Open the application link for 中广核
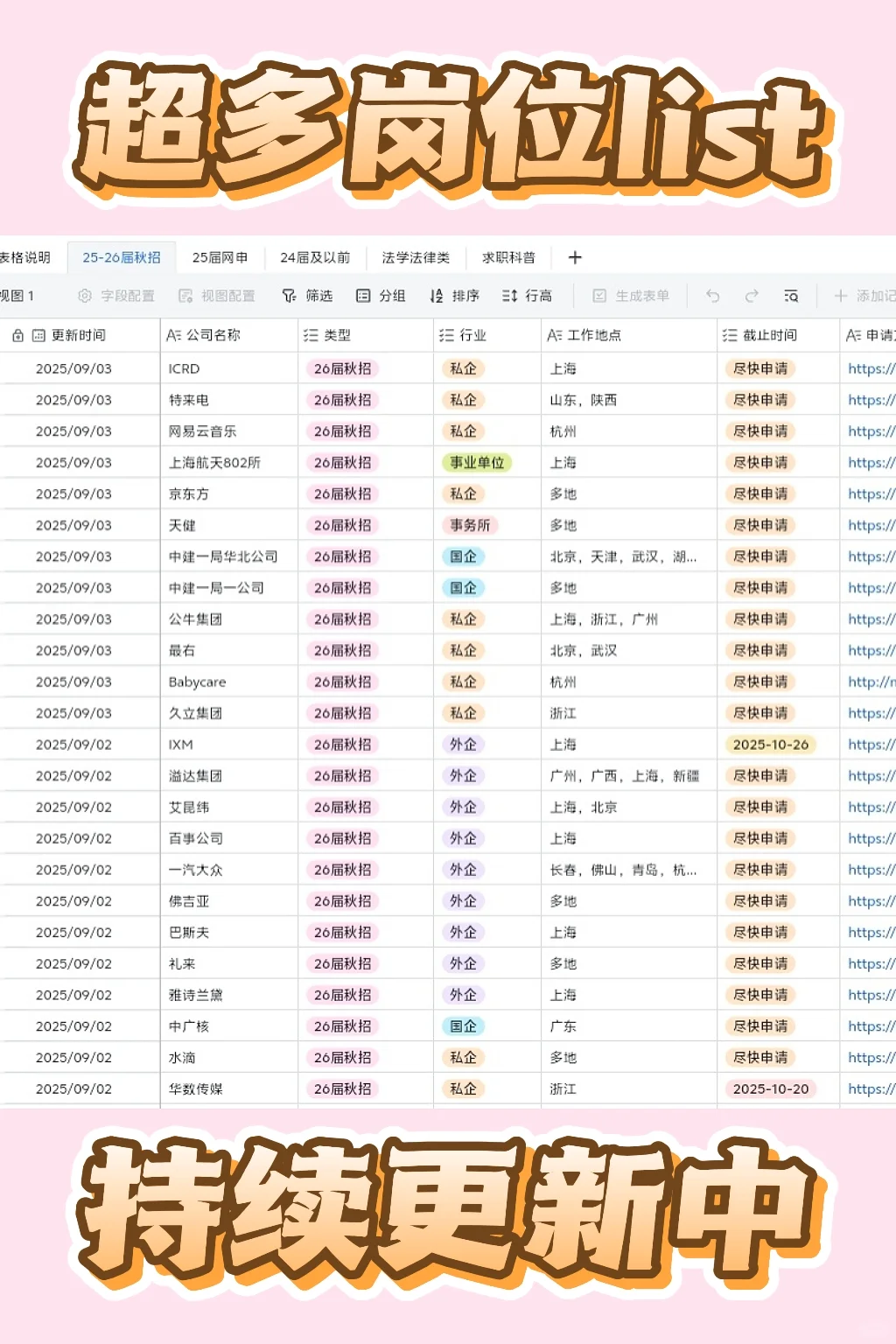896x1344 pixels. tap(871, 1026)
